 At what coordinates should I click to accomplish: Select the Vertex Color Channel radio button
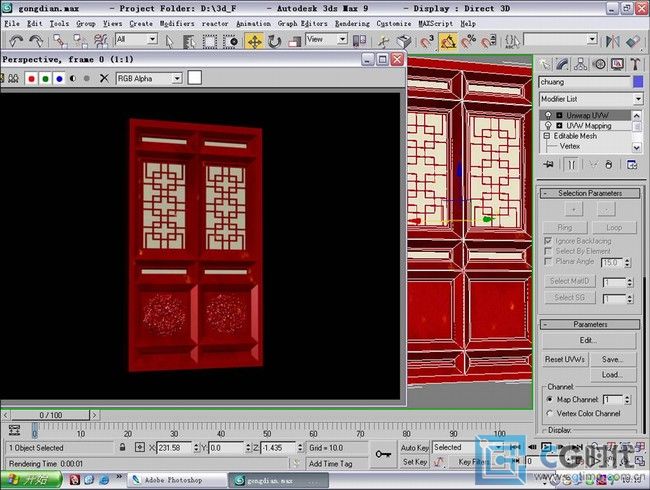549,413
